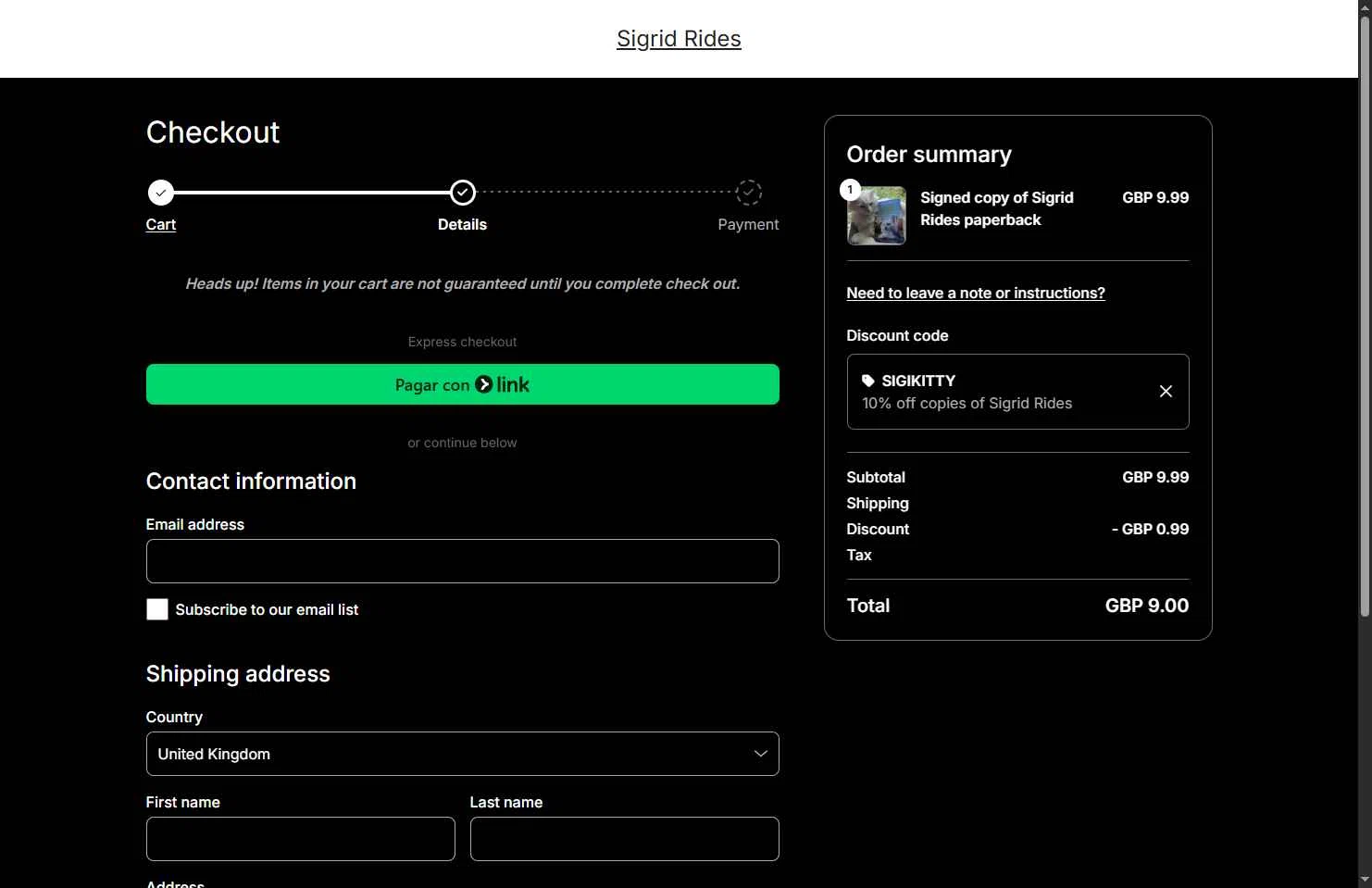This screenshot has height=888, width=1372.
Task: Select the Payment step label
Action: tap(748, 224)
